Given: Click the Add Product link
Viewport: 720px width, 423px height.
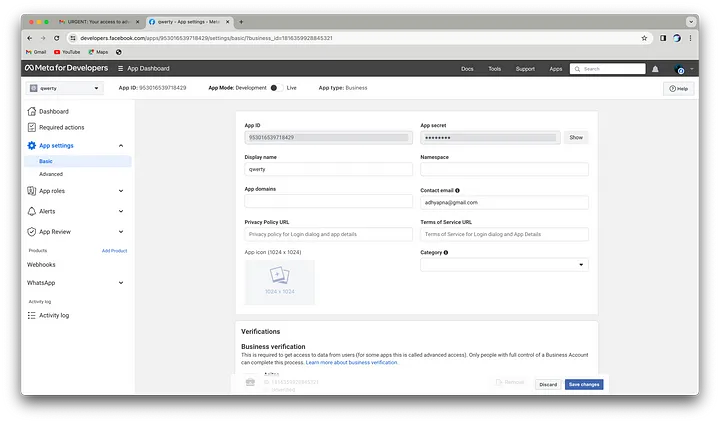Looking at the screenshot, I should [x=114, y=251].
